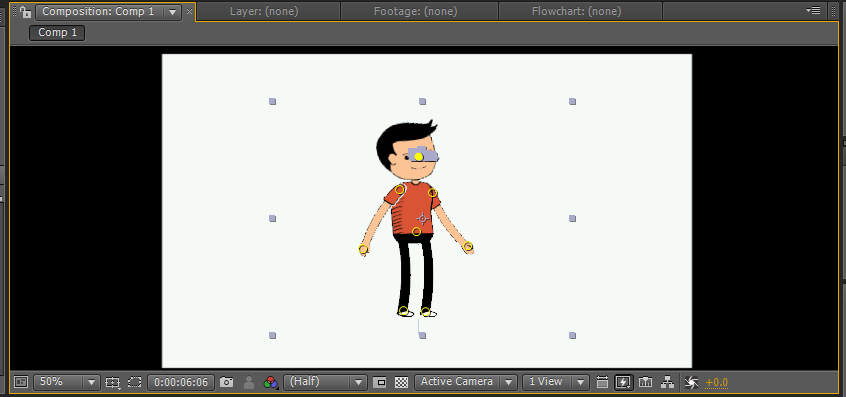Click the 0:00:06:06 current time field

(181, 382)
